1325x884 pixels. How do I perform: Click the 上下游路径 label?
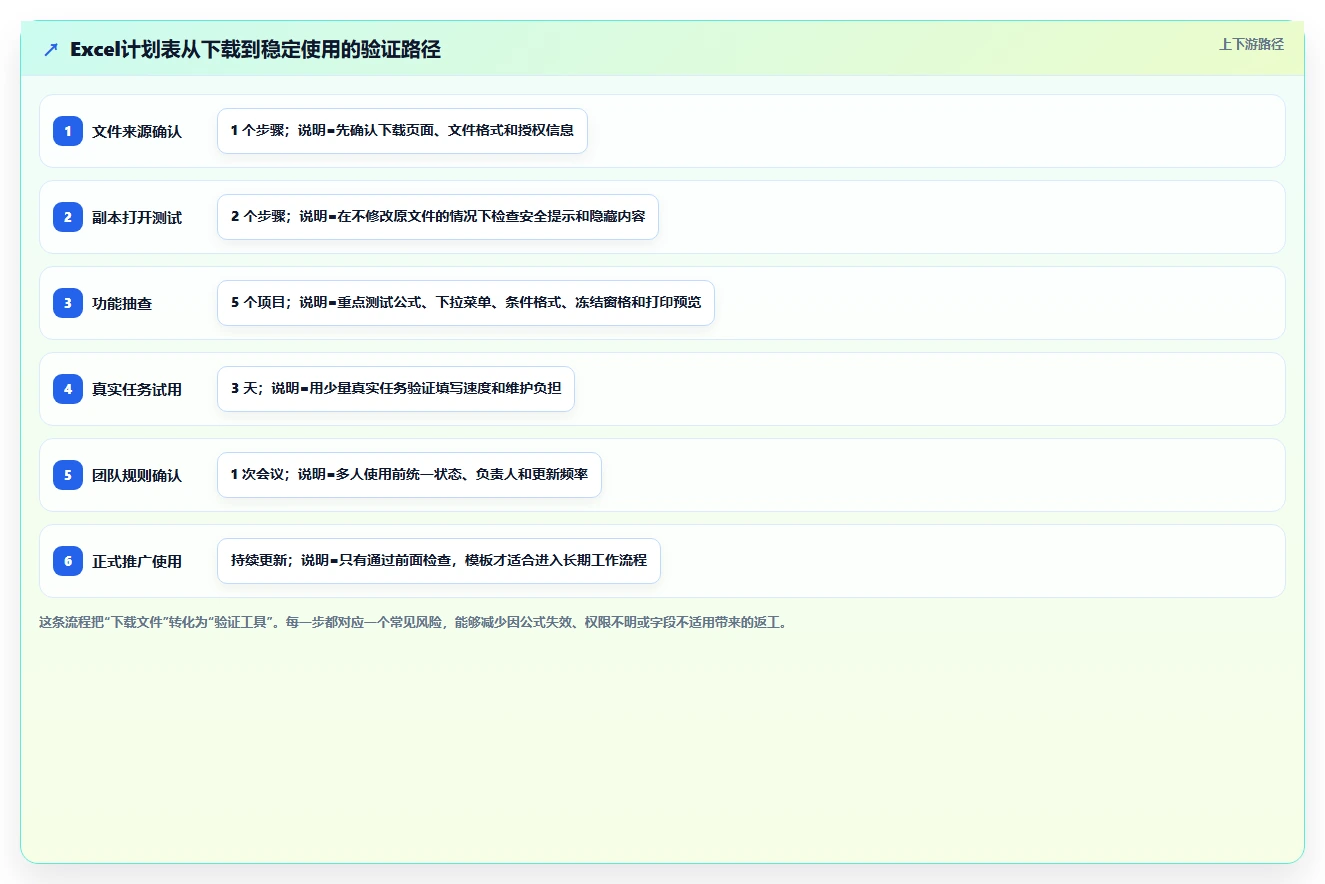[x=1251, y=44]
